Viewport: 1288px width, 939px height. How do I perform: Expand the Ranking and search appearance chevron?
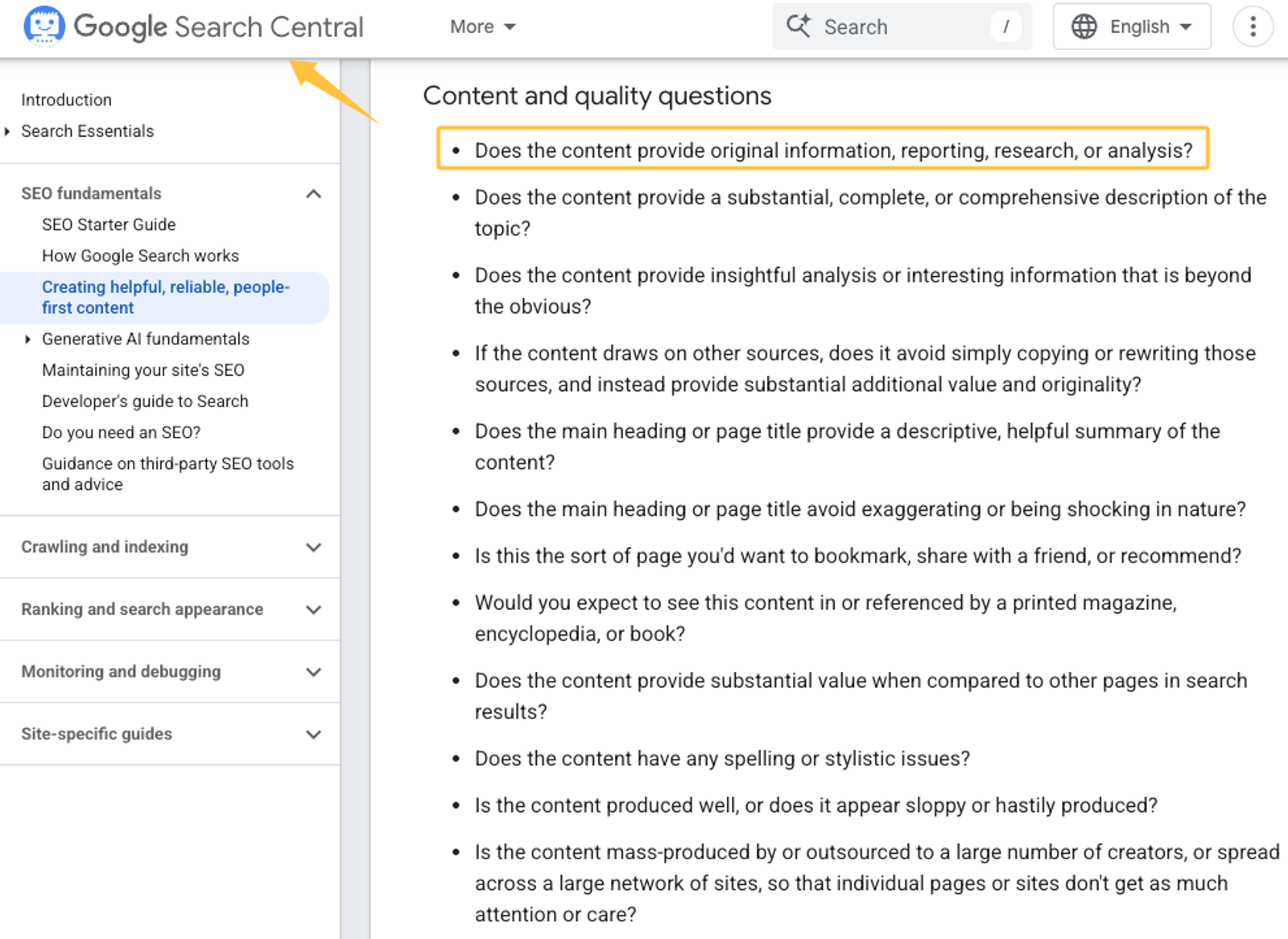tap(314, 610)
